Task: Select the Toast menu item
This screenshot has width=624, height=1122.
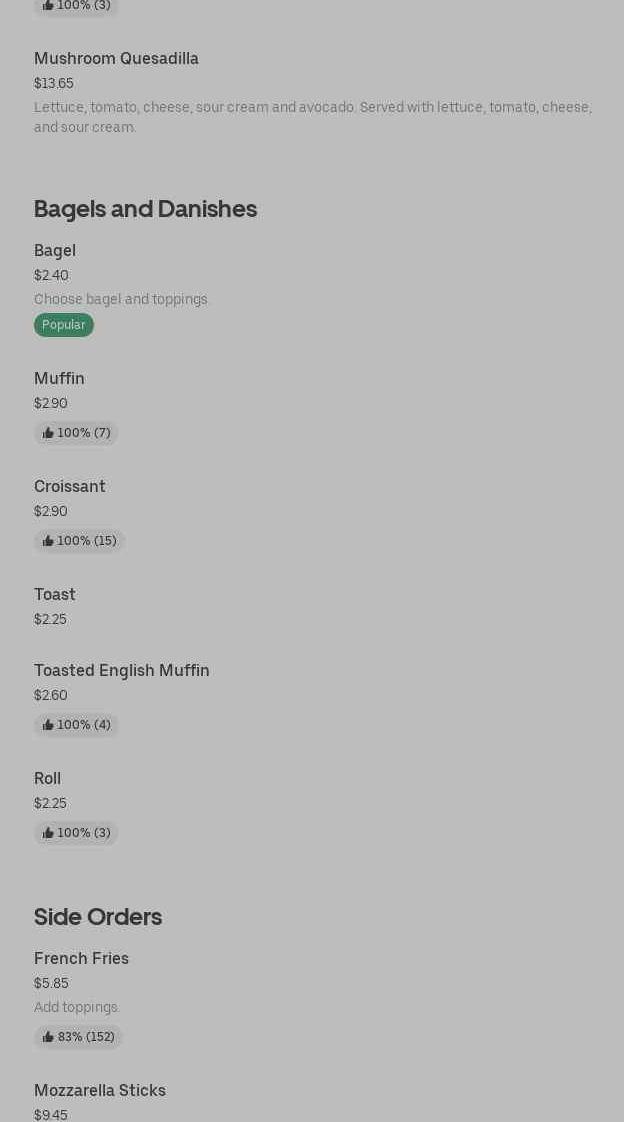Action: [x=55, y=595]
